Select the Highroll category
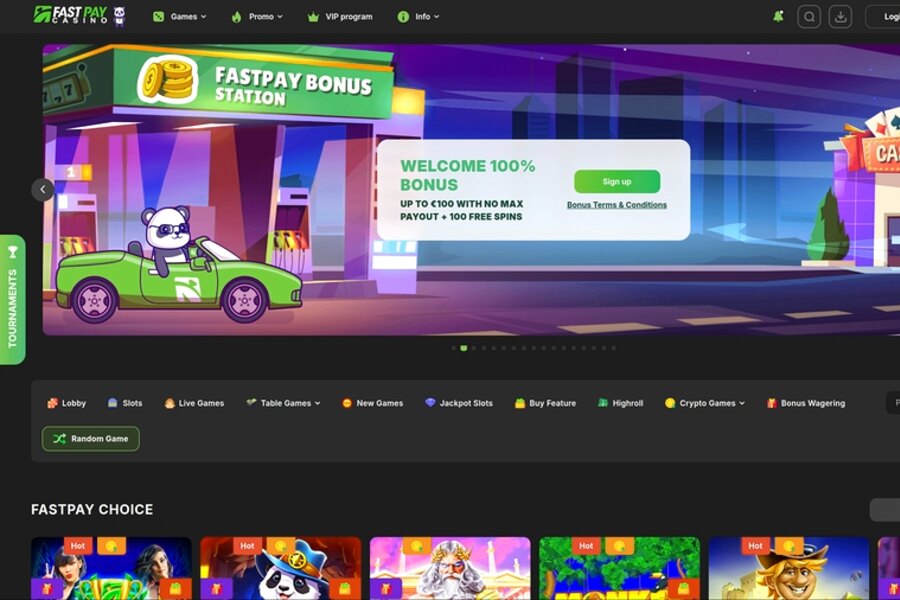The height and width of the screenshot is (600, 900). (620, 403)
